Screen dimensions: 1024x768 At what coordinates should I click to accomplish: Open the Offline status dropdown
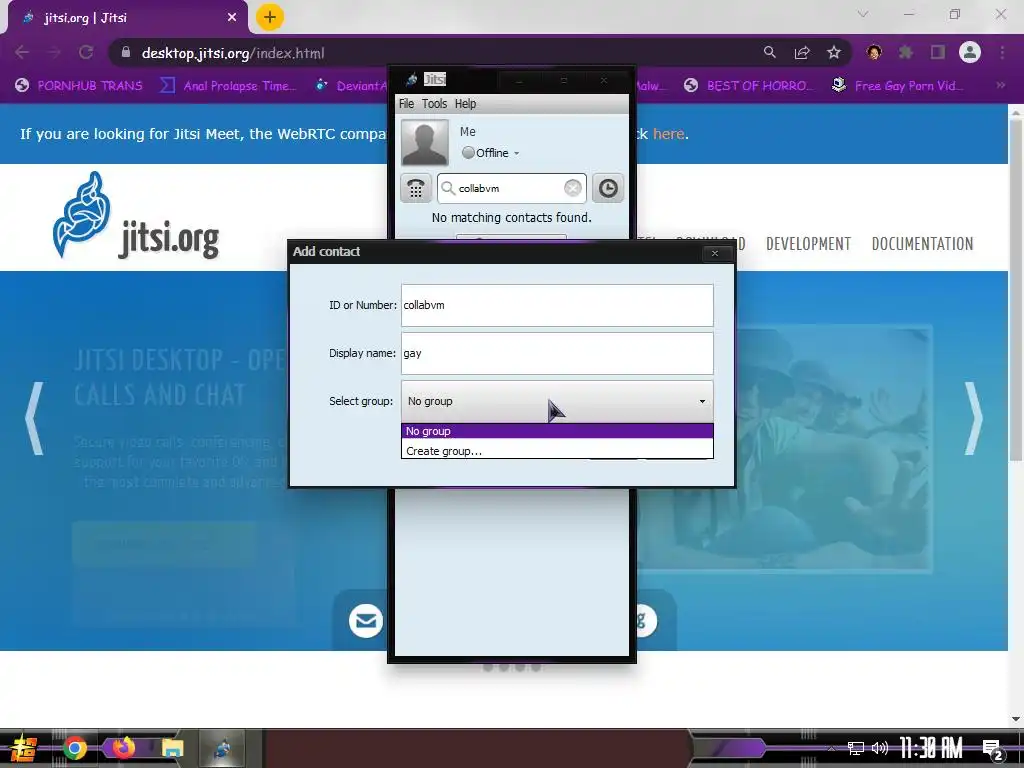click(x=491, y=153)
